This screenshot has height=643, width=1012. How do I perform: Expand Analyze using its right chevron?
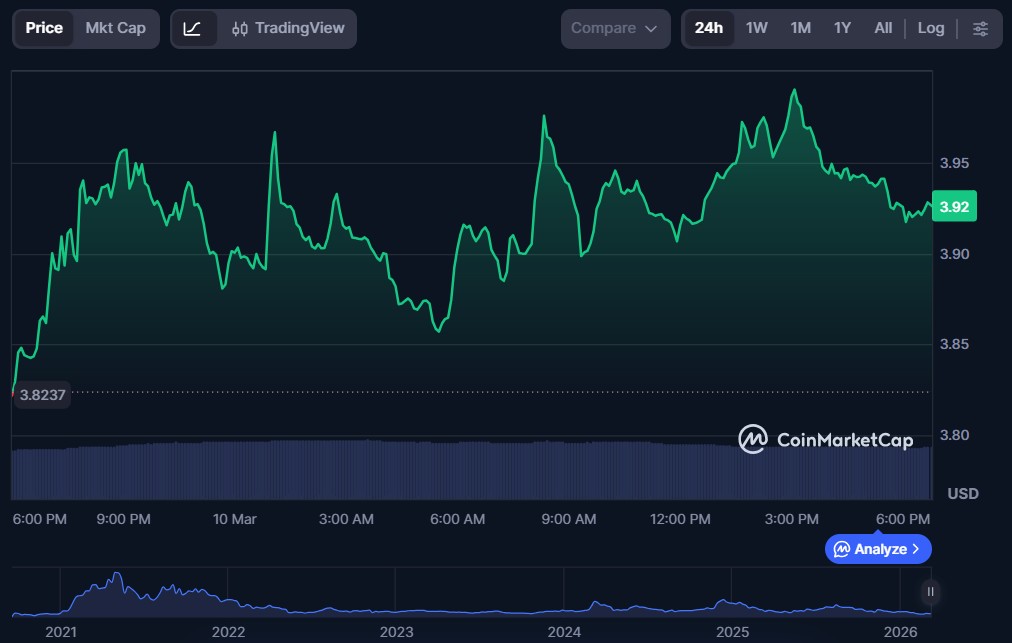tap(916, 549)
